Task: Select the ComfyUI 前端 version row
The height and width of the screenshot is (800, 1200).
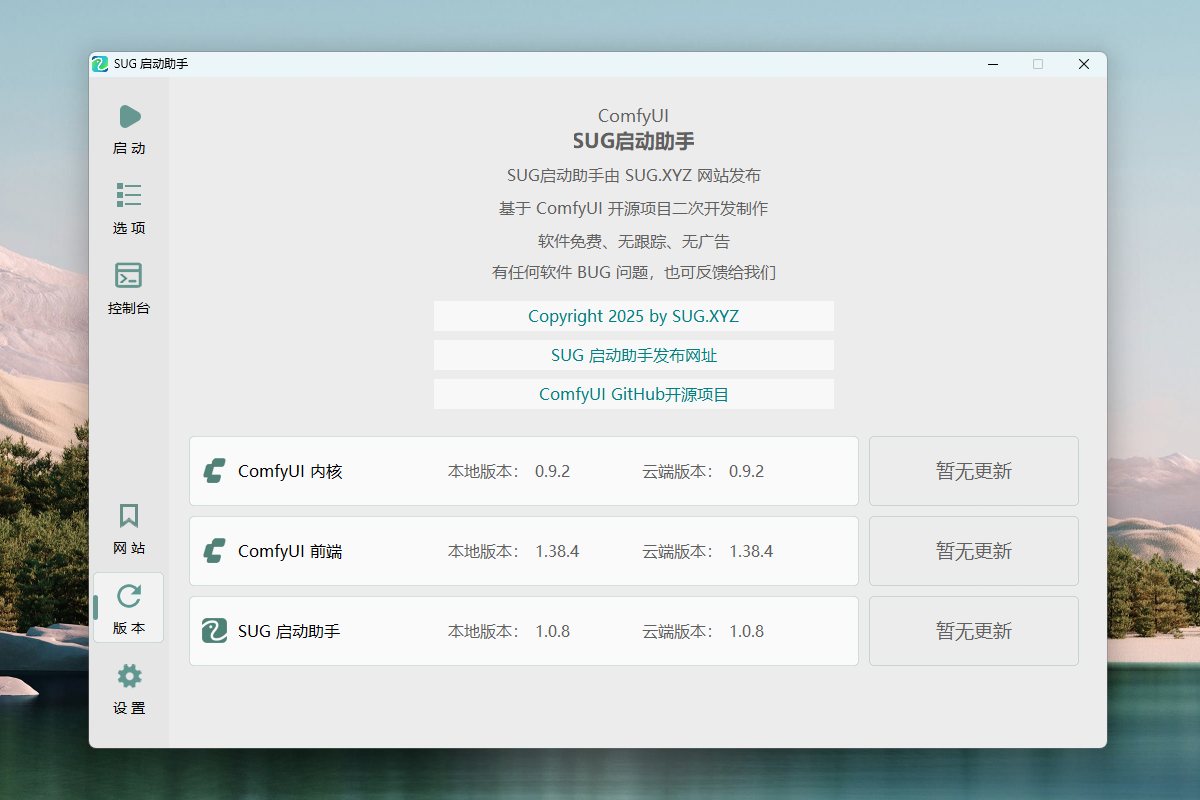Action: pyautogui.click(x=523, y=551)
